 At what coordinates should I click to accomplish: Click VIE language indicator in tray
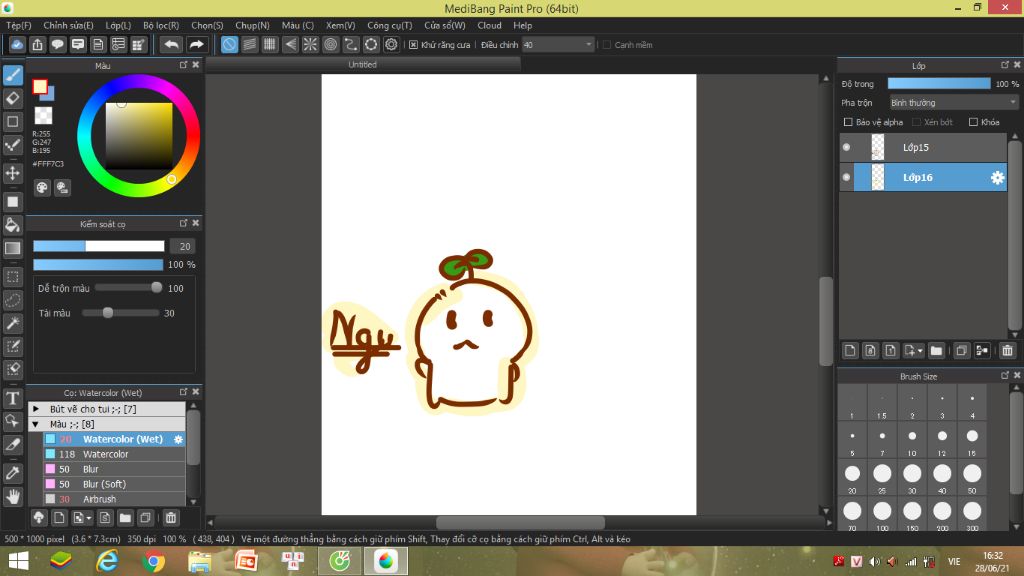click(954, 561)
